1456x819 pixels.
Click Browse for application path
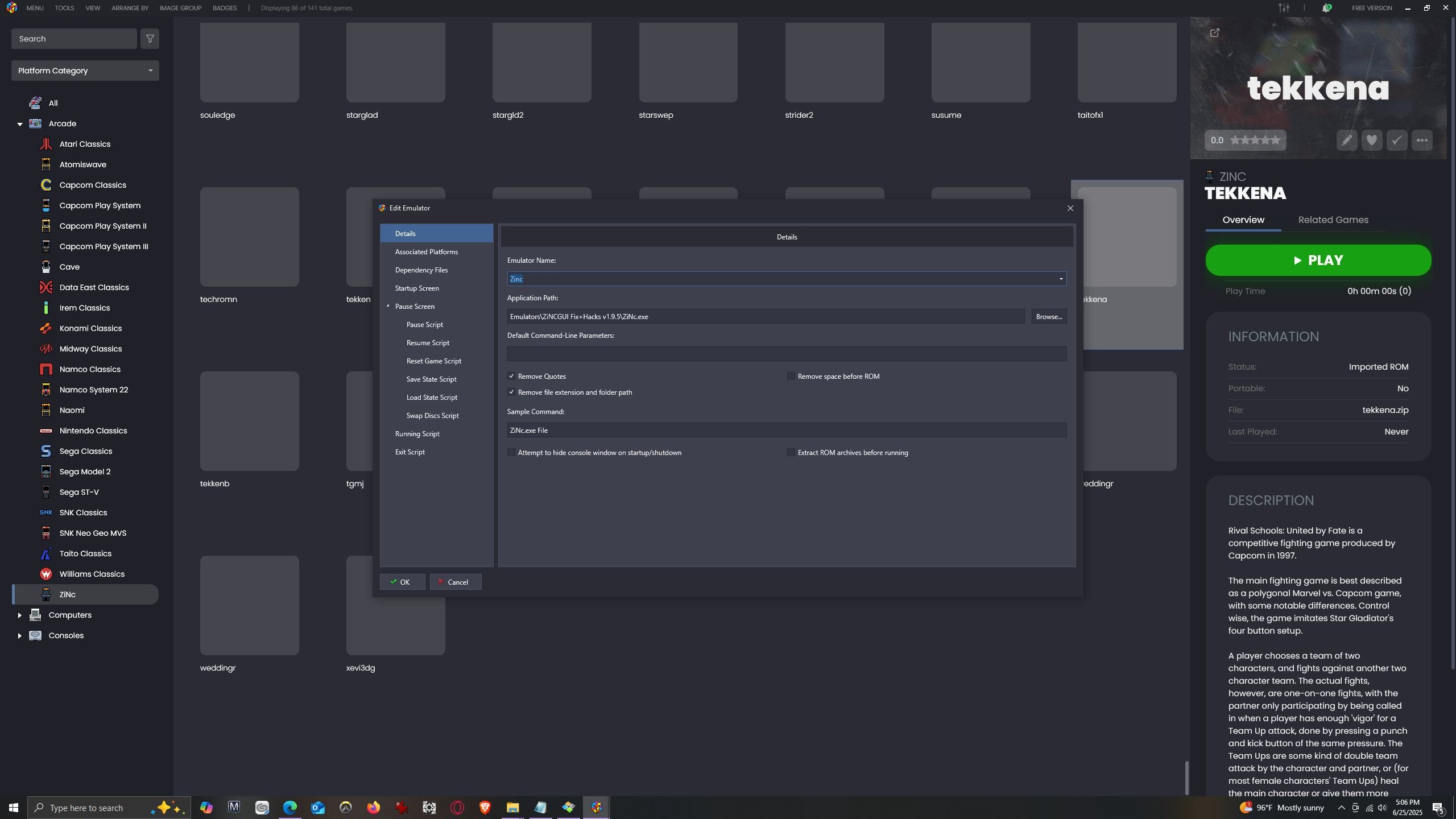pos(1049,316)
